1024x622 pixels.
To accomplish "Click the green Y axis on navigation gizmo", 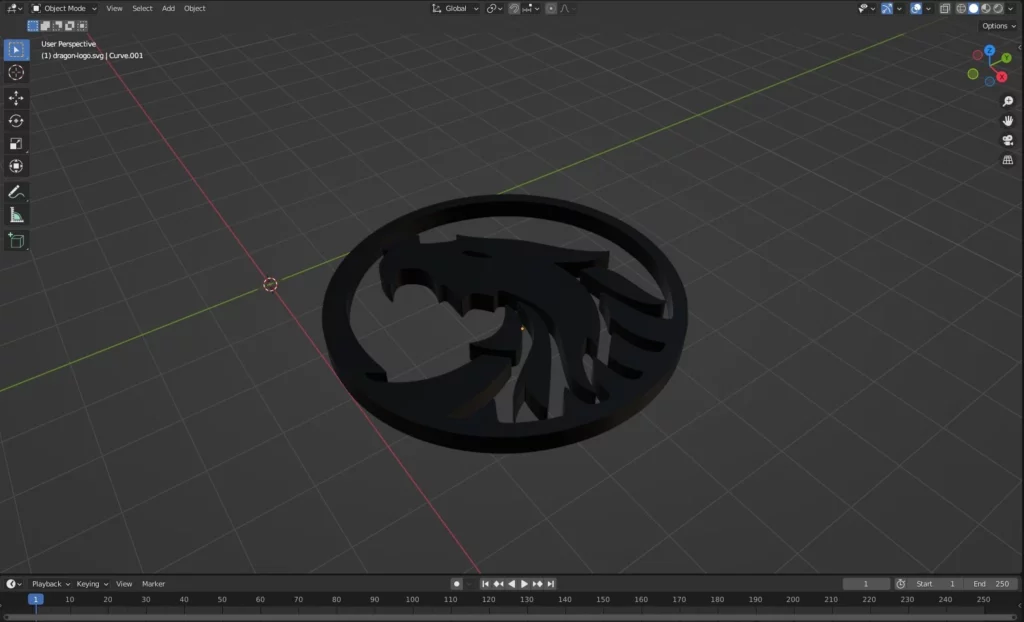I will (x=1006, y=58).
